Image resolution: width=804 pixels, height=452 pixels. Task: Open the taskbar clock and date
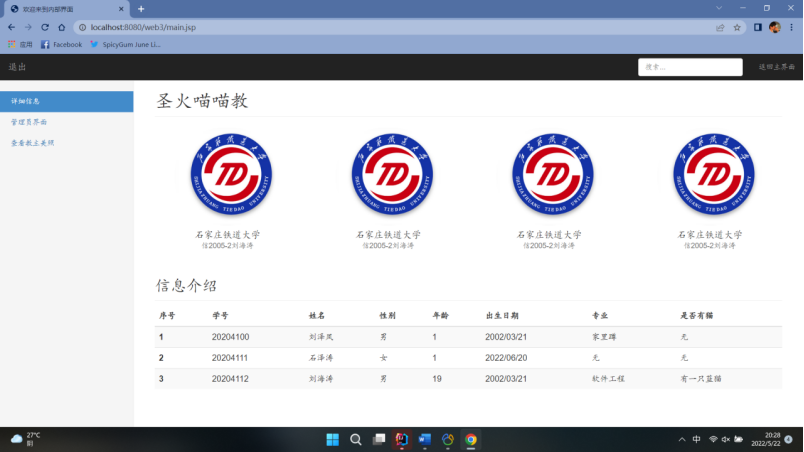tap(766, 439)
